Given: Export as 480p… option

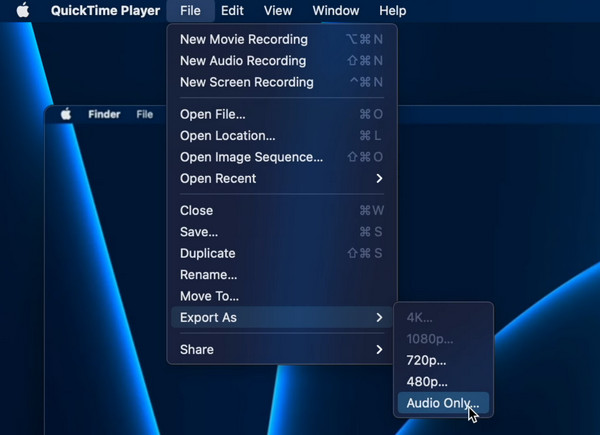Looking at the screenshot, I should (443, 382).
